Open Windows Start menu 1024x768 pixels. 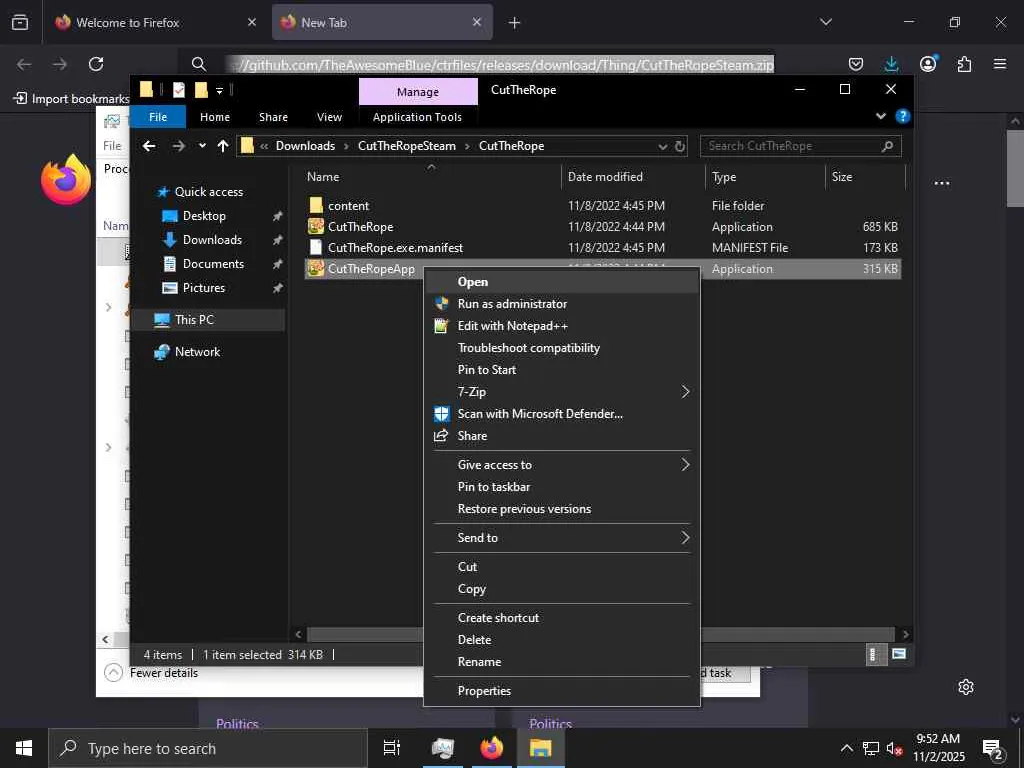click(24, 748)
